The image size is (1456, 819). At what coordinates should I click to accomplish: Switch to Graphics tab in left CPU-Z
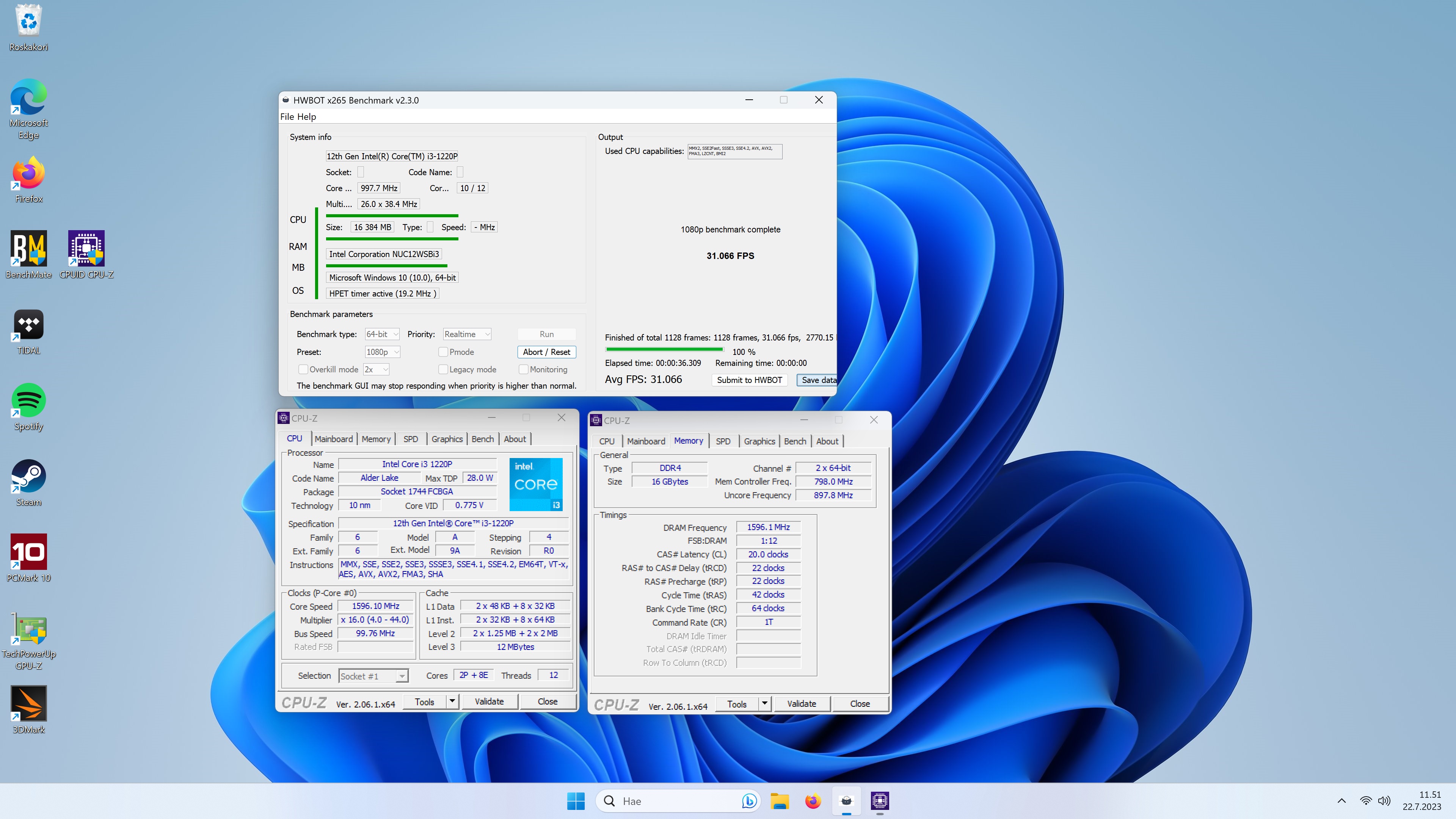(447, 439)
